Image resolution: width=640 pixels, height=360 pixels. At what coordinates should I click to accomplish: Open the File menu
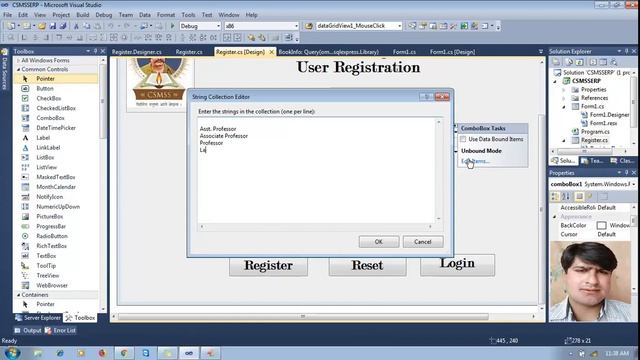(x=7, y=15)
